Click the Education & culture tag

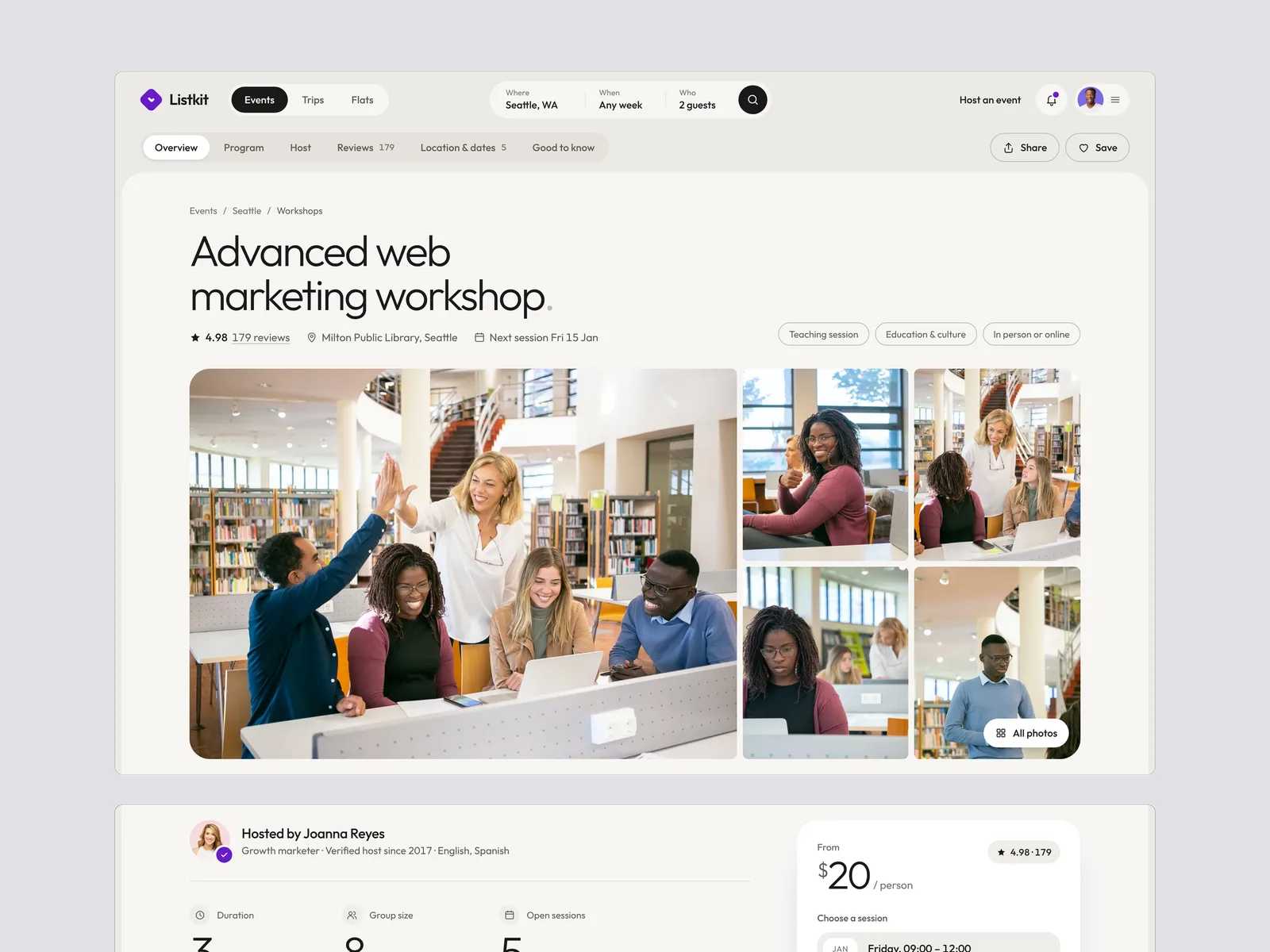click(x=926, y=334)
